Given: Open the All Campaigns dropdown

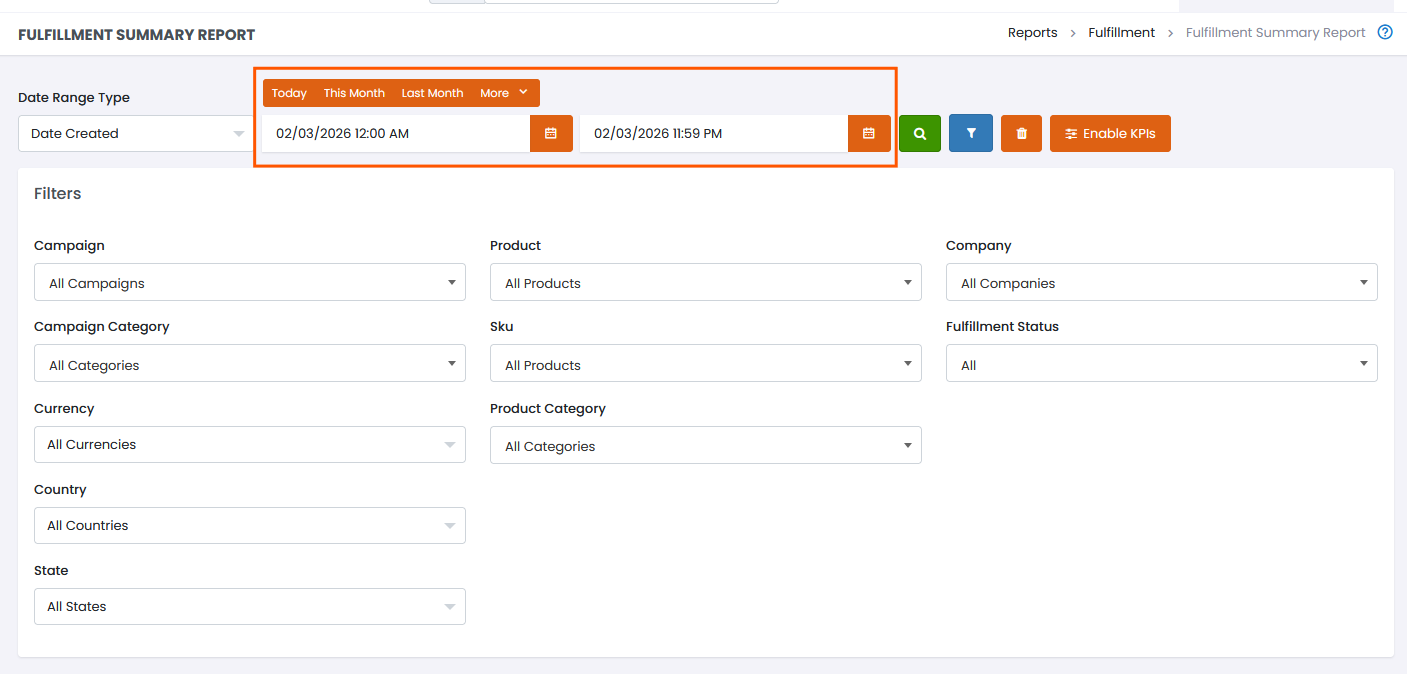Looking at the screenshot, I should tap(249, 283).
